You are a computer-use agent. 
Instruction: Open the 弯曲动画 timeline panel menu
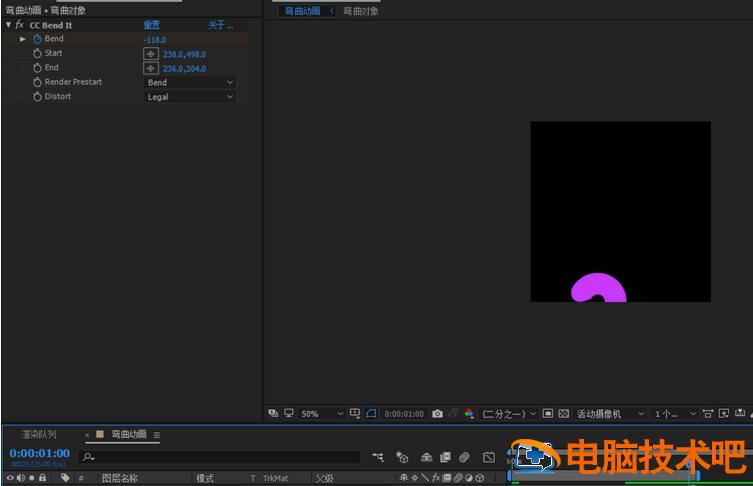tap(157, 435)
